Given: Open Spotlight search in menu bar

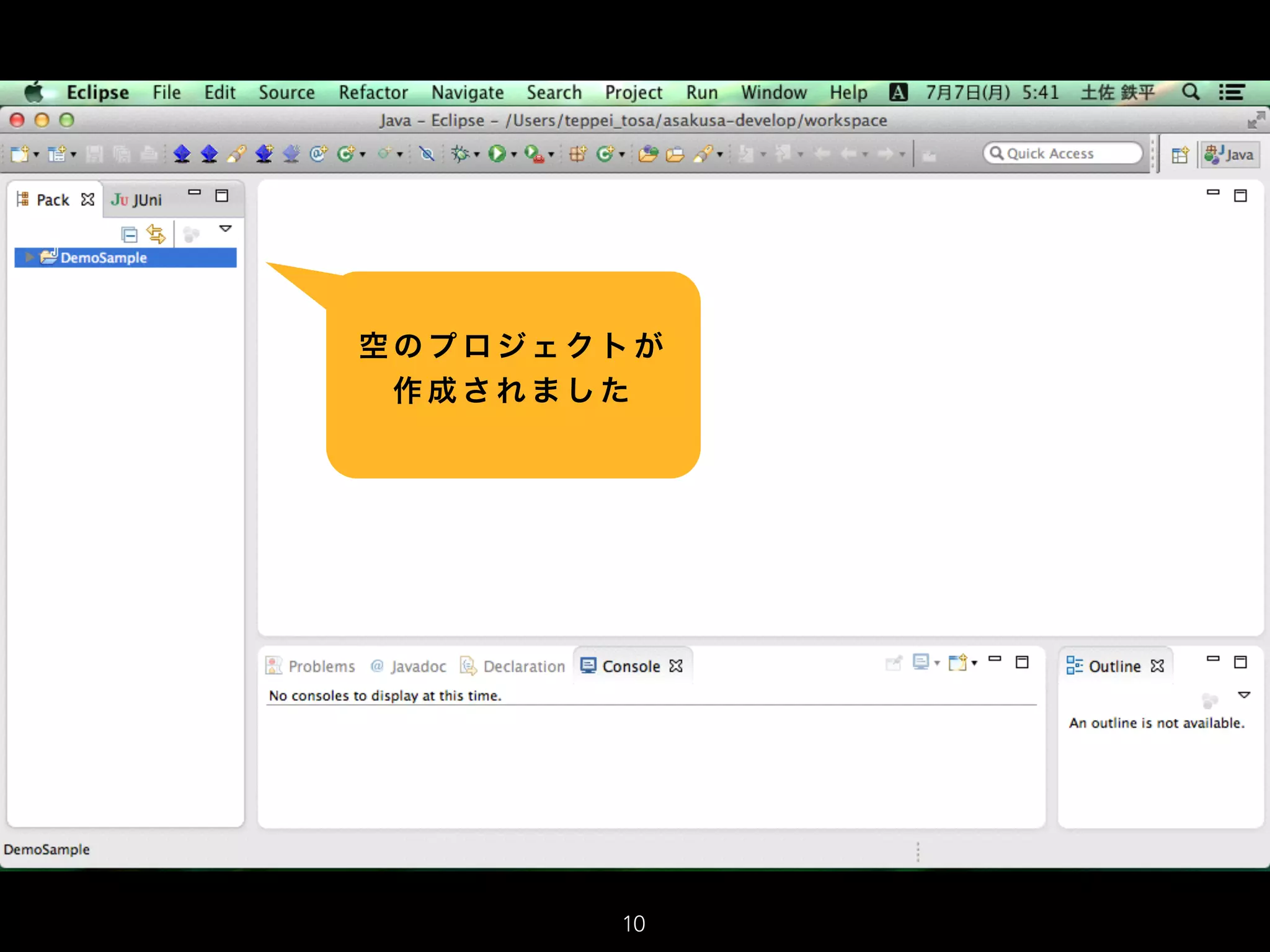Looking at the screenshot, I should click(1190, 93).
